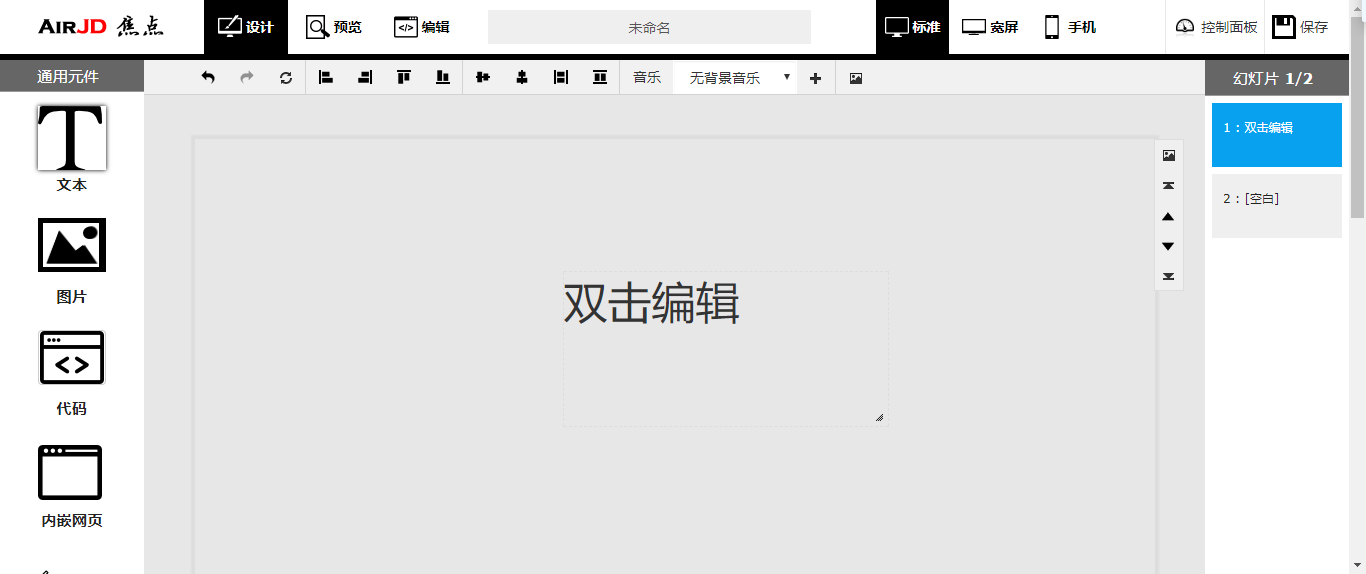Select the 标准 standard screen mode
Screen dimensions: 1366x574
(x=913, y=27)
